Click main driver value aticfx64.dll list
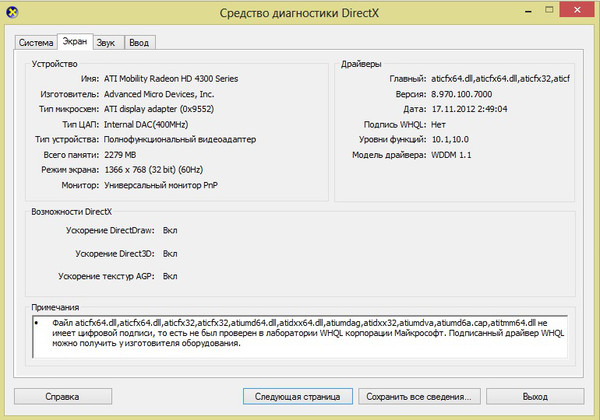The height and width of the screenshot is (420, 600). click(x=501, y=78)
